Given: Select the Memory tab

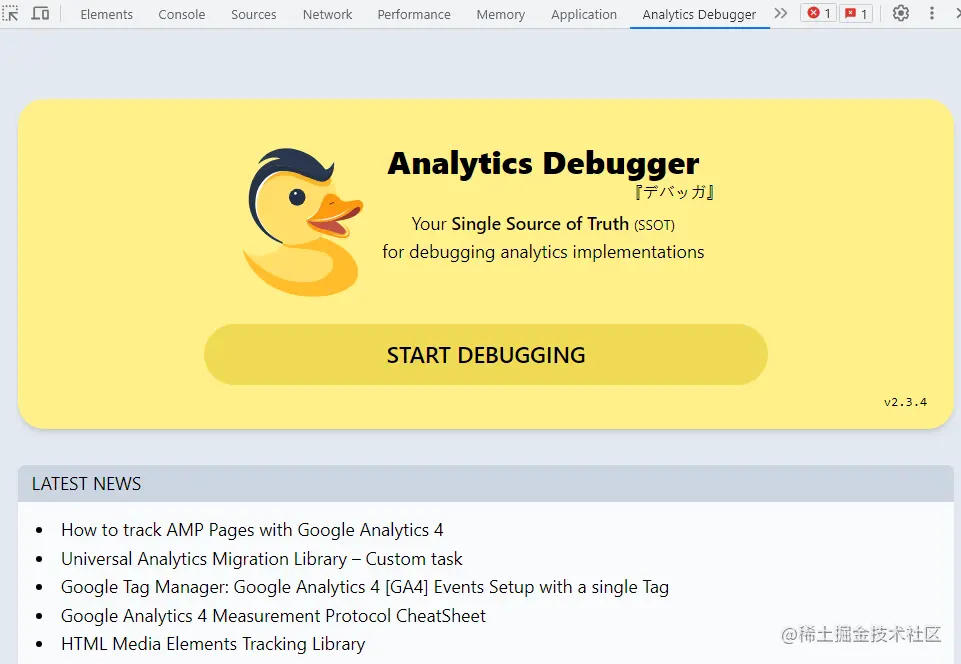Looking at the screenshot, I should tap(501, 14).
